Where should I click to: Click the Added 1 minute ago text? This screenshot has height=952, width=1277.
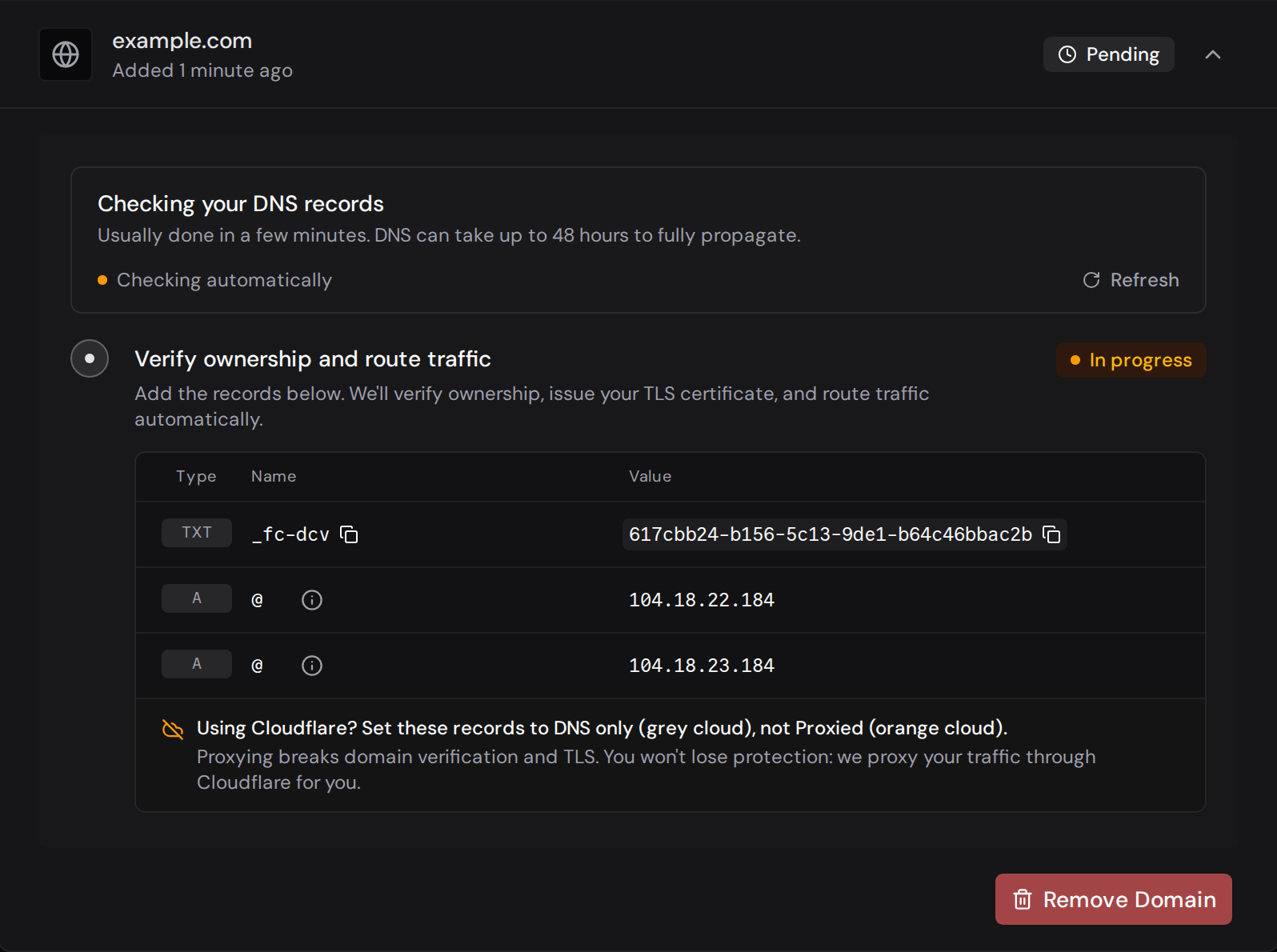pyautogui.click(x=202, y=70)
